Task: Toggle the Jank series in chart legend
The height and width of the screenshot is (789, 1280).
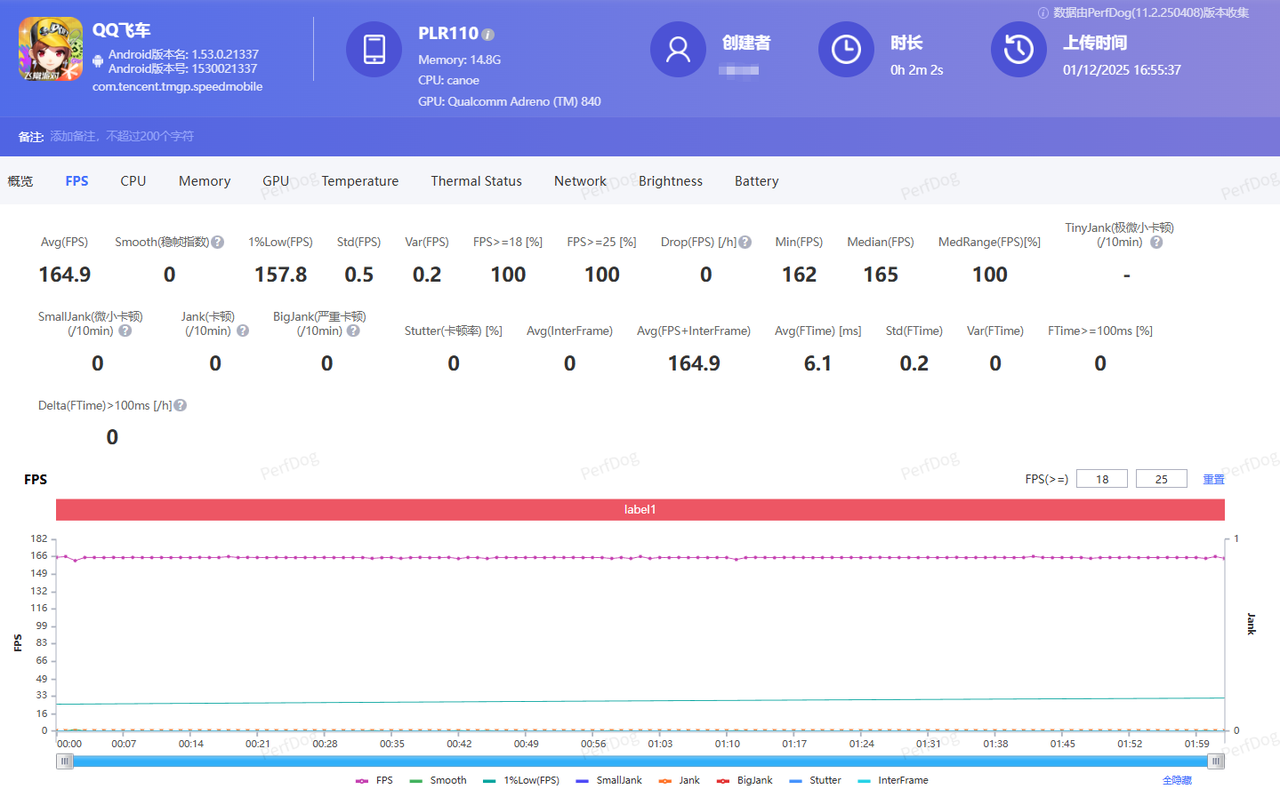Action: point(680,780)
